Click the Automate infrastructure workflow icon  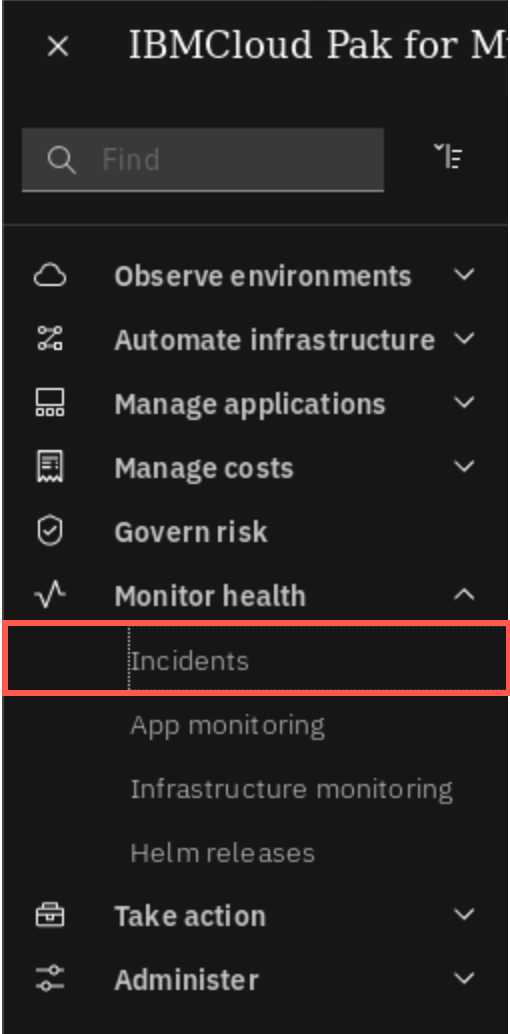50,339
